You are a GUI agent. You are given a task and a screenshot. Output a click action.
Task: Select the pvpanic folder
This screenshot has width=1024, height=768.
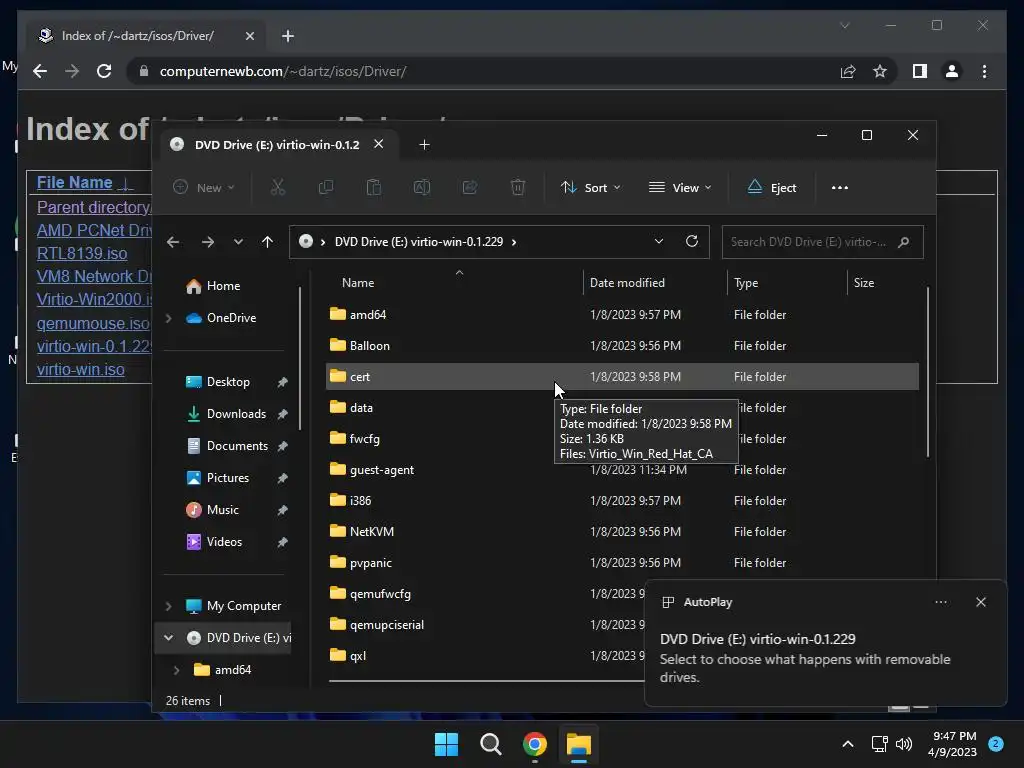tap(622, 563)
